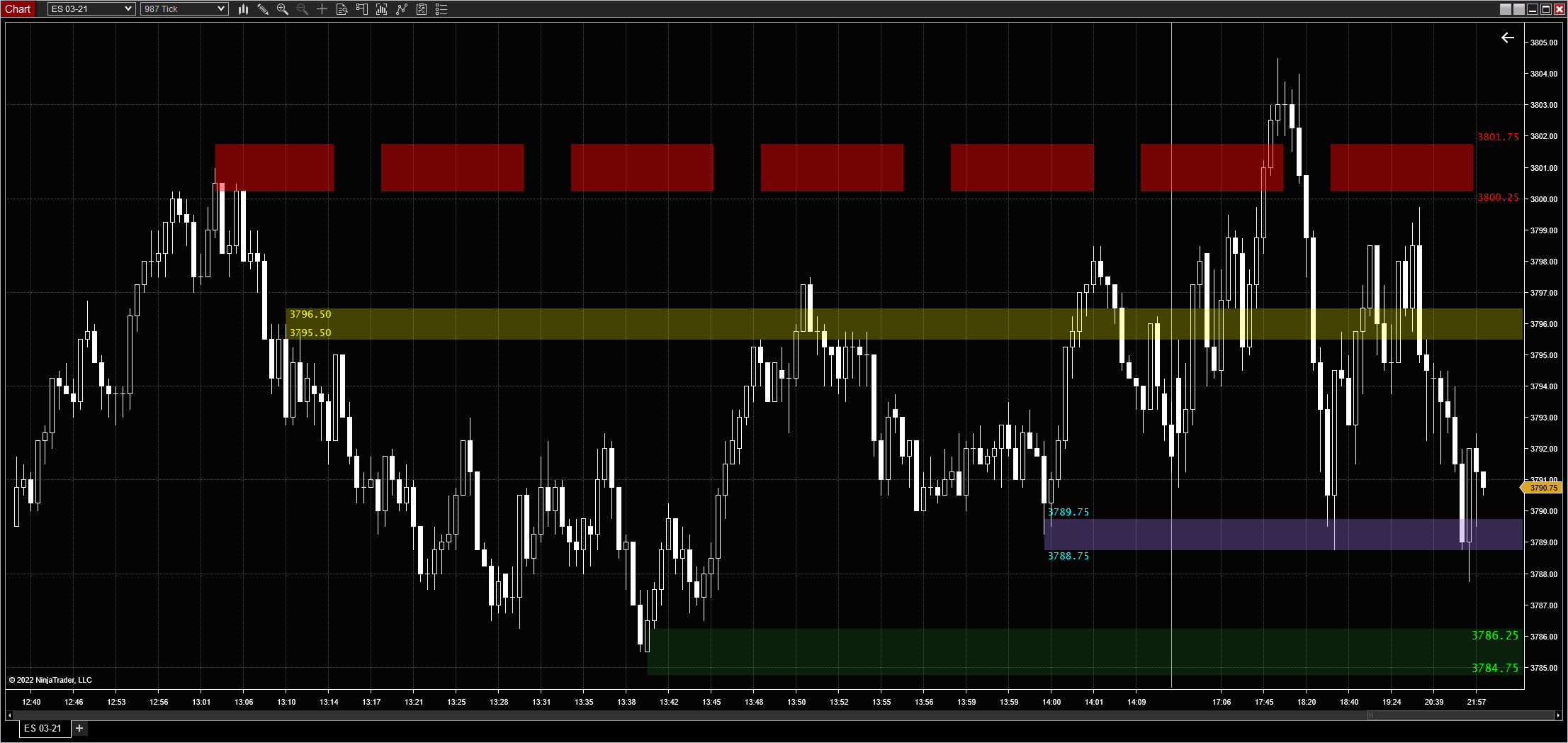This screenshot has width=1568, height=743.
Task: Click the green 3784.75 label
Action: pos(1495,668)
